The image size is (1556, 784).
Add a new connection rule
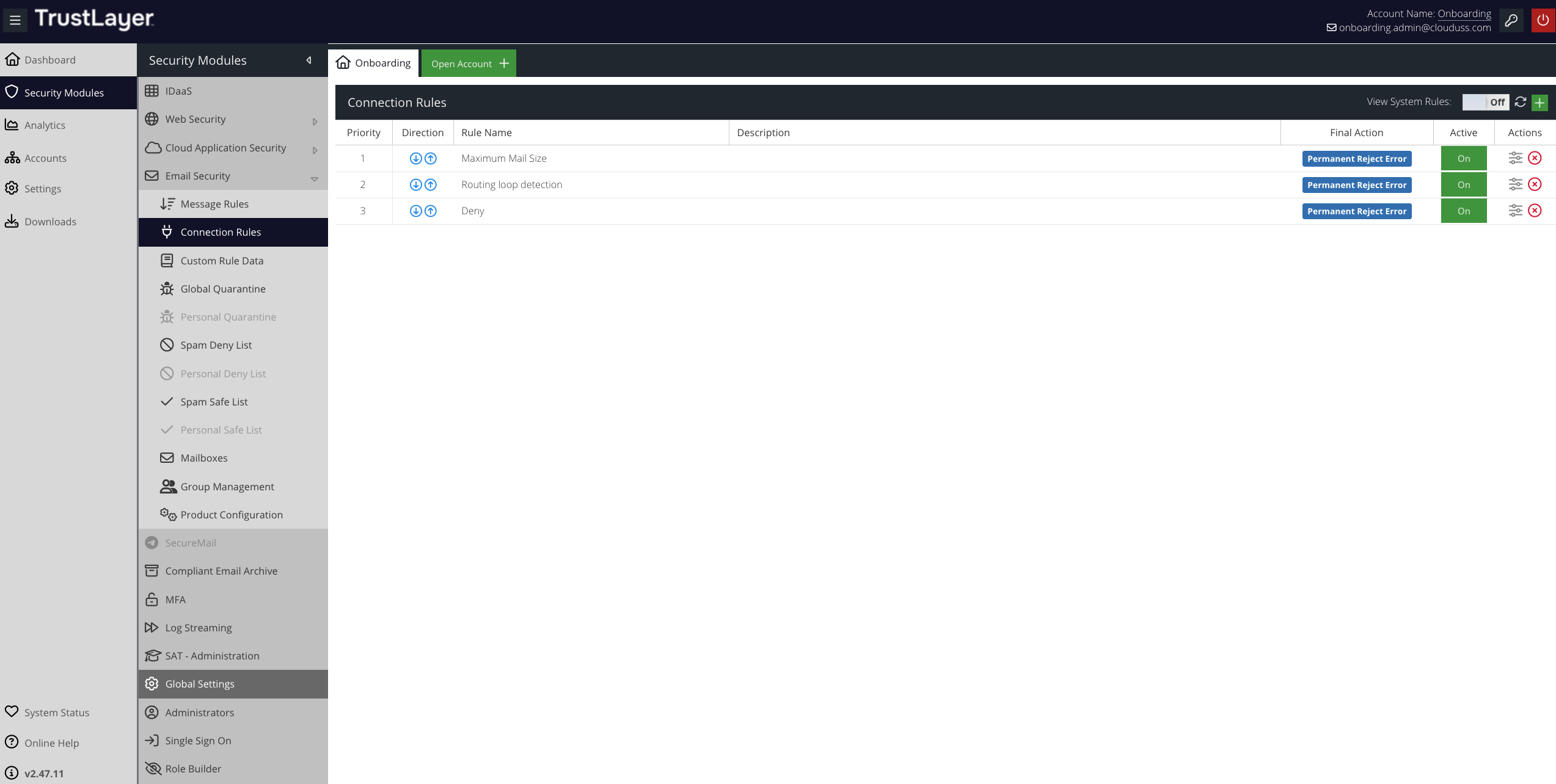1540,103
